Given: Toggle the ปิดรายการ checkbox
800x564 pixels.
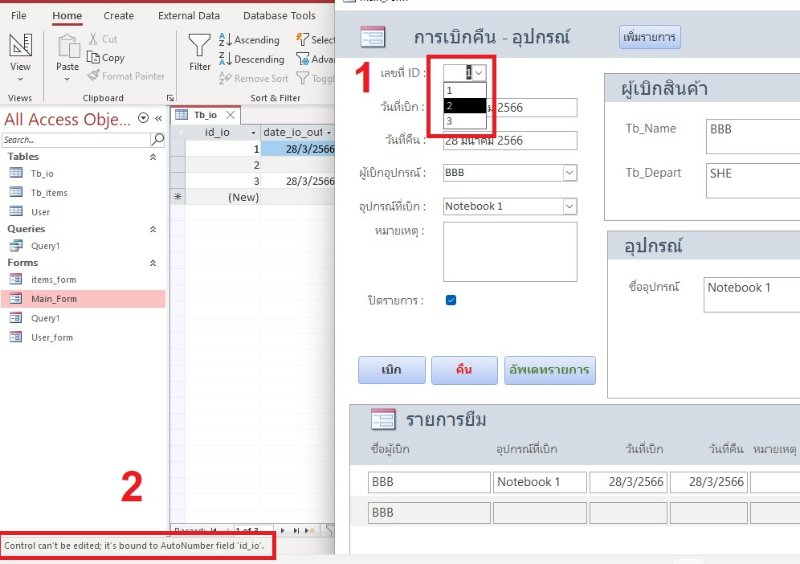Looking at the screenshot, I should click(x=451, y=300).
